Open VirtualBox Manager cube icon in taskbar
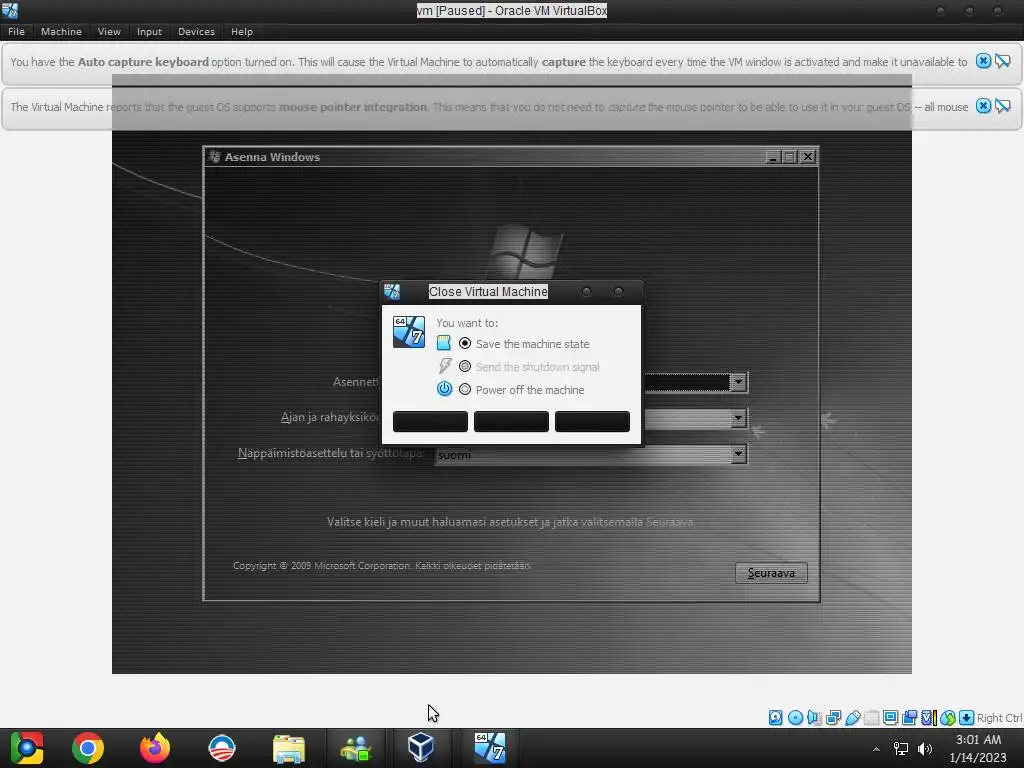 pos(421,748)
